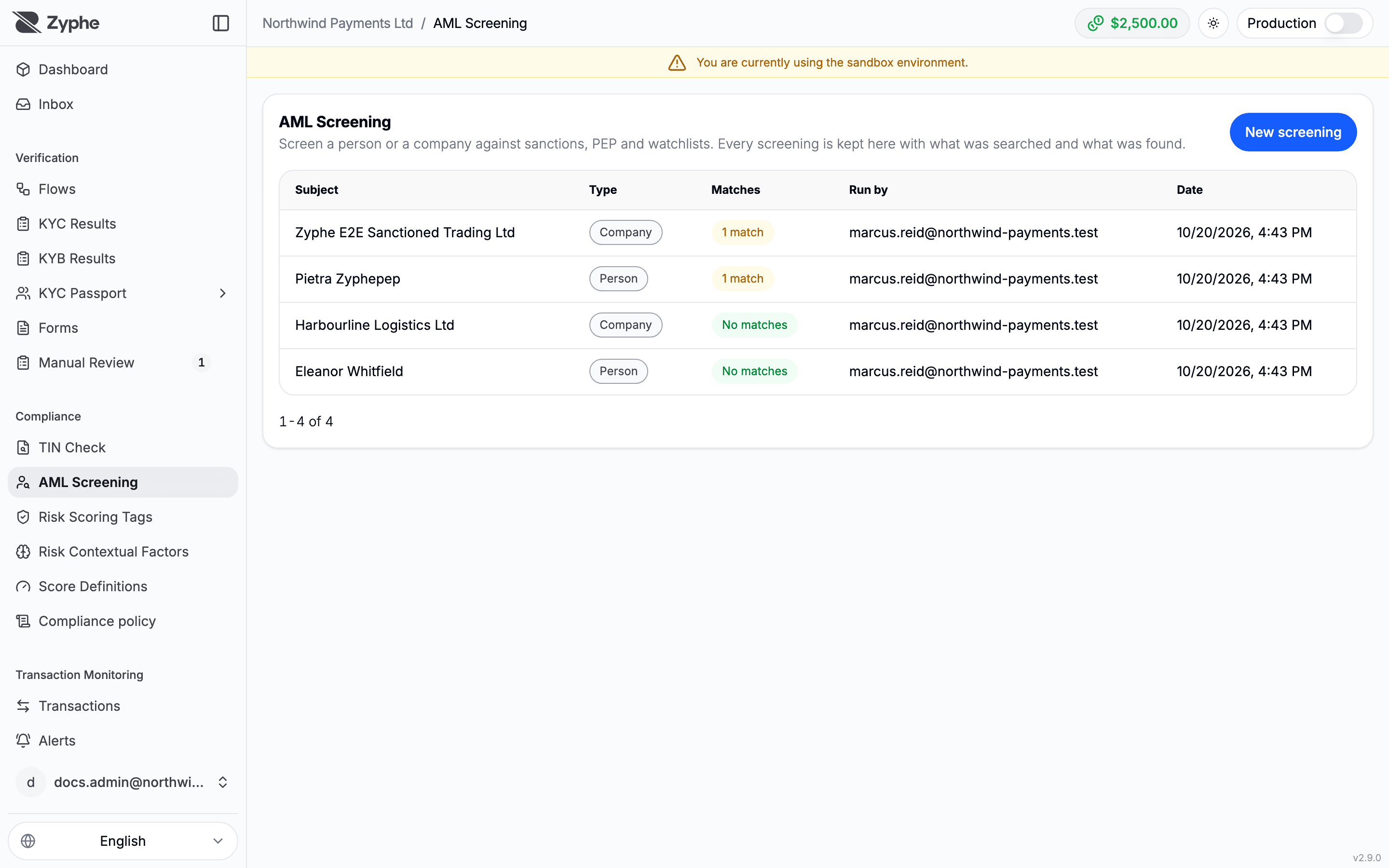Click the Compliance policy scroll icon
Image resolution: width=1389 pixels, height=868 pixels.
(23, 621)
